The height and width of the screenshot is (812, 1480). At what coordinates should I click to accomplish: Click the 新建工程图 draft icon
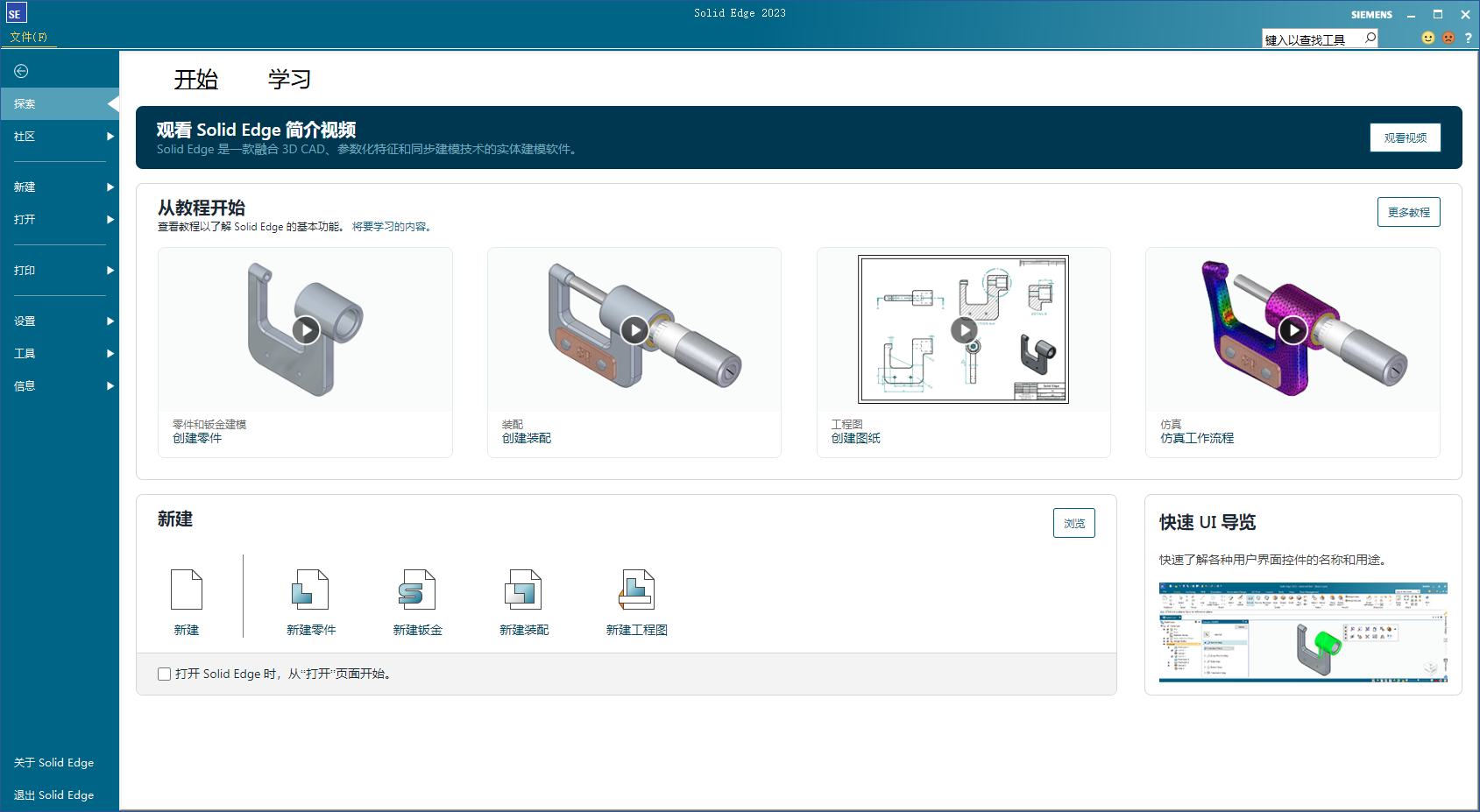coord(636,590)
